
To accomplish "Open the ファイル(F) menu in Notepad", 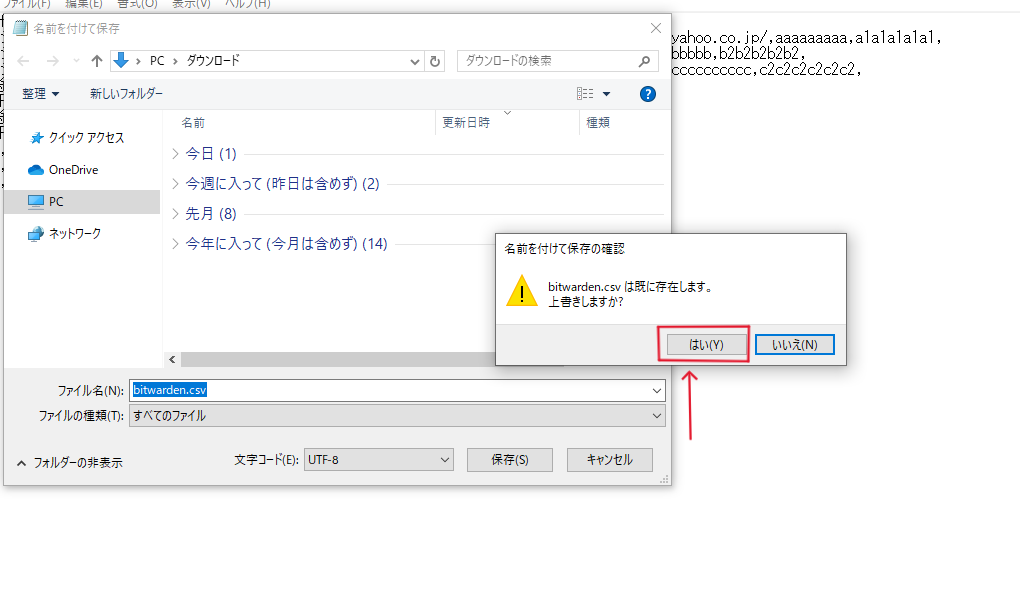I will click(x=27, y=4).
